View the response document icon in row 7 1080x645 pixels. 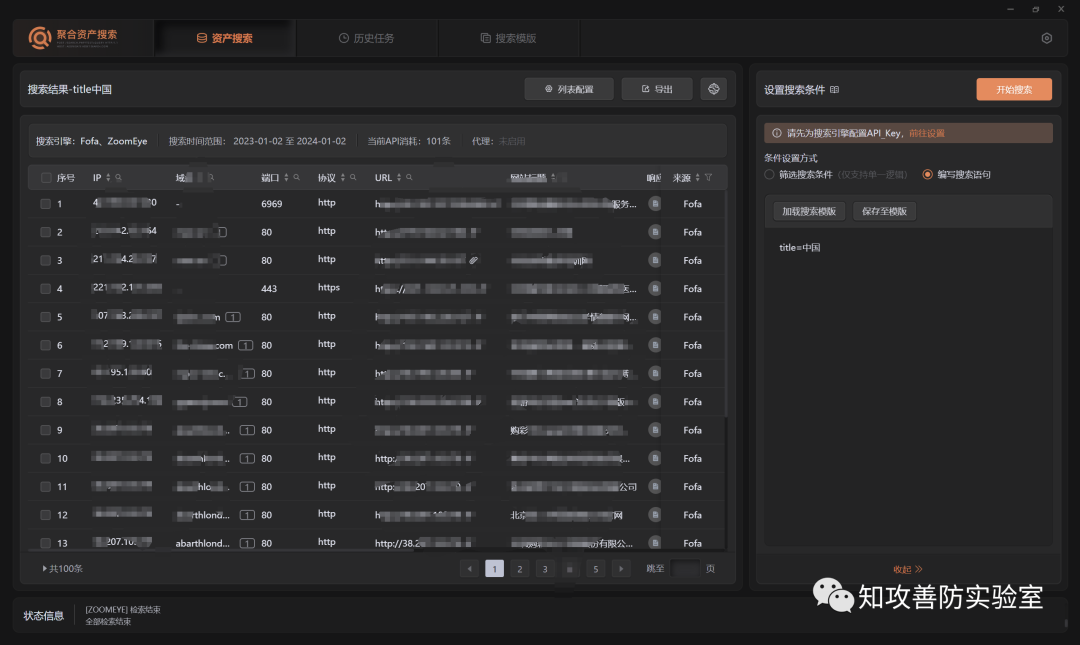tap(655, 373)
